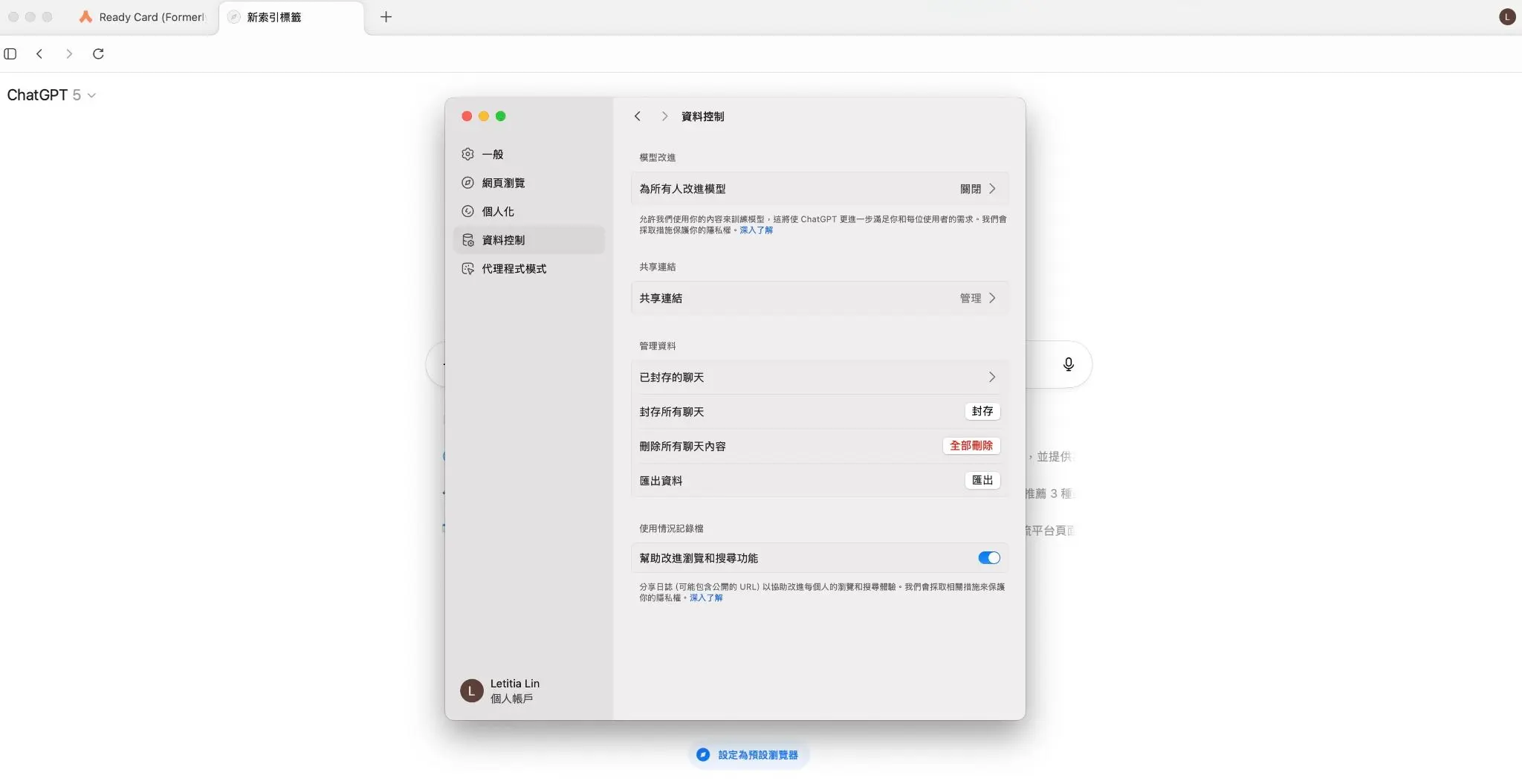1522x784 pixels.
Task: Toggle the browser sidebar panel icon
Action: 10,54
